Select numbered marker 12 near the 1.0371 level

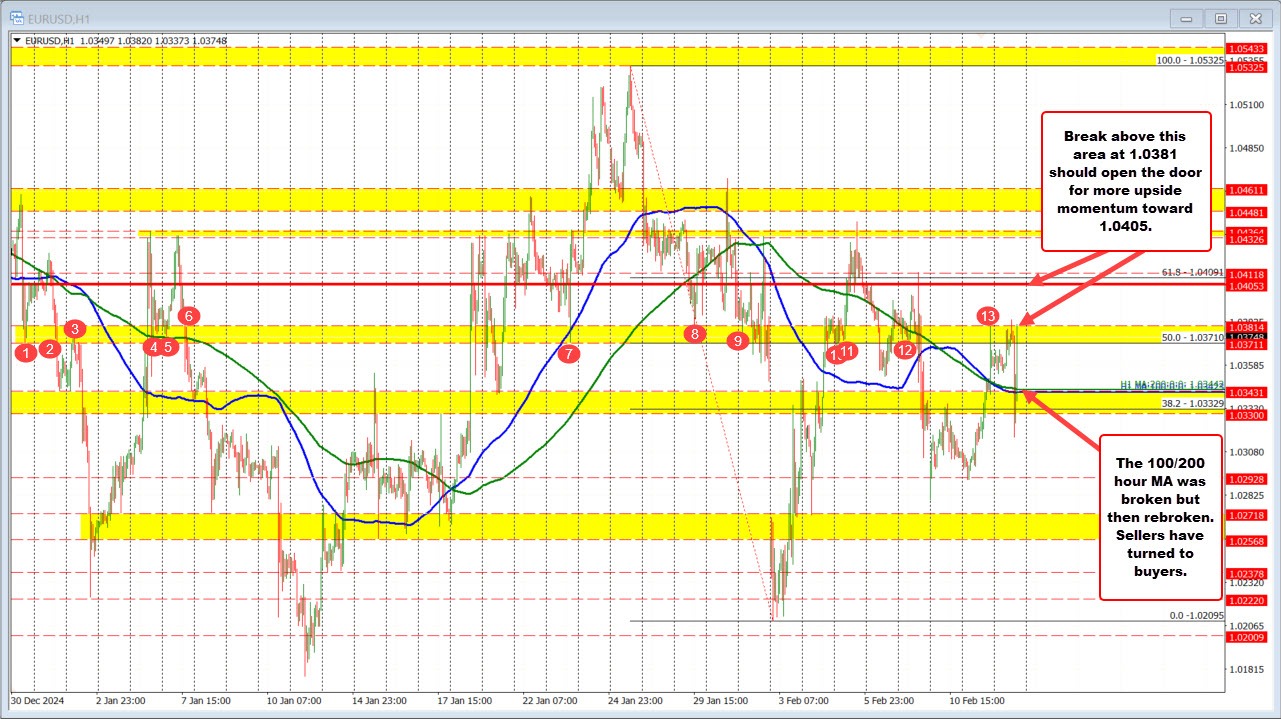point(905,351)
